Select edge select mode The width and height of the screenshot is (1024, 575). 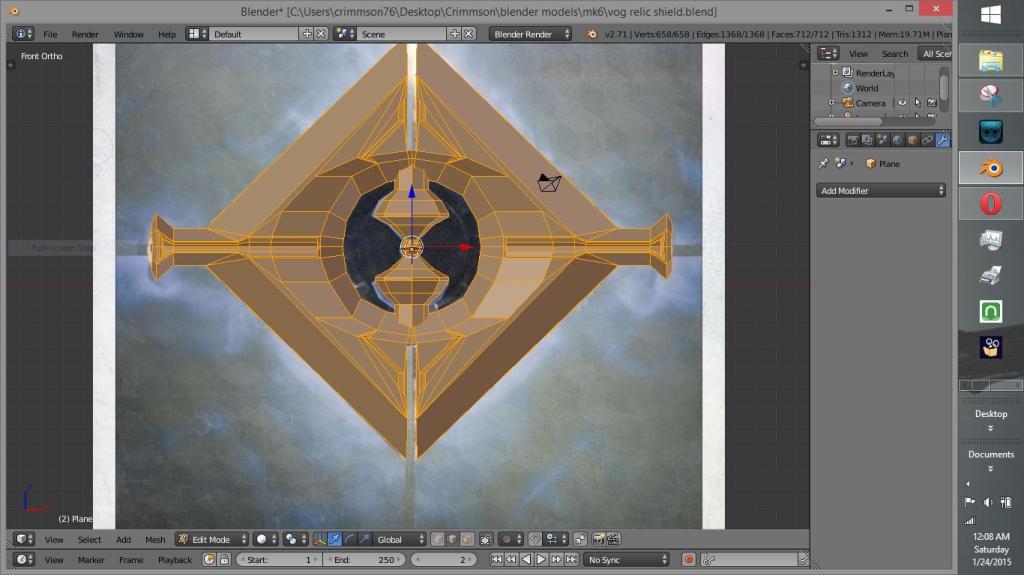(x=452, y=540)
